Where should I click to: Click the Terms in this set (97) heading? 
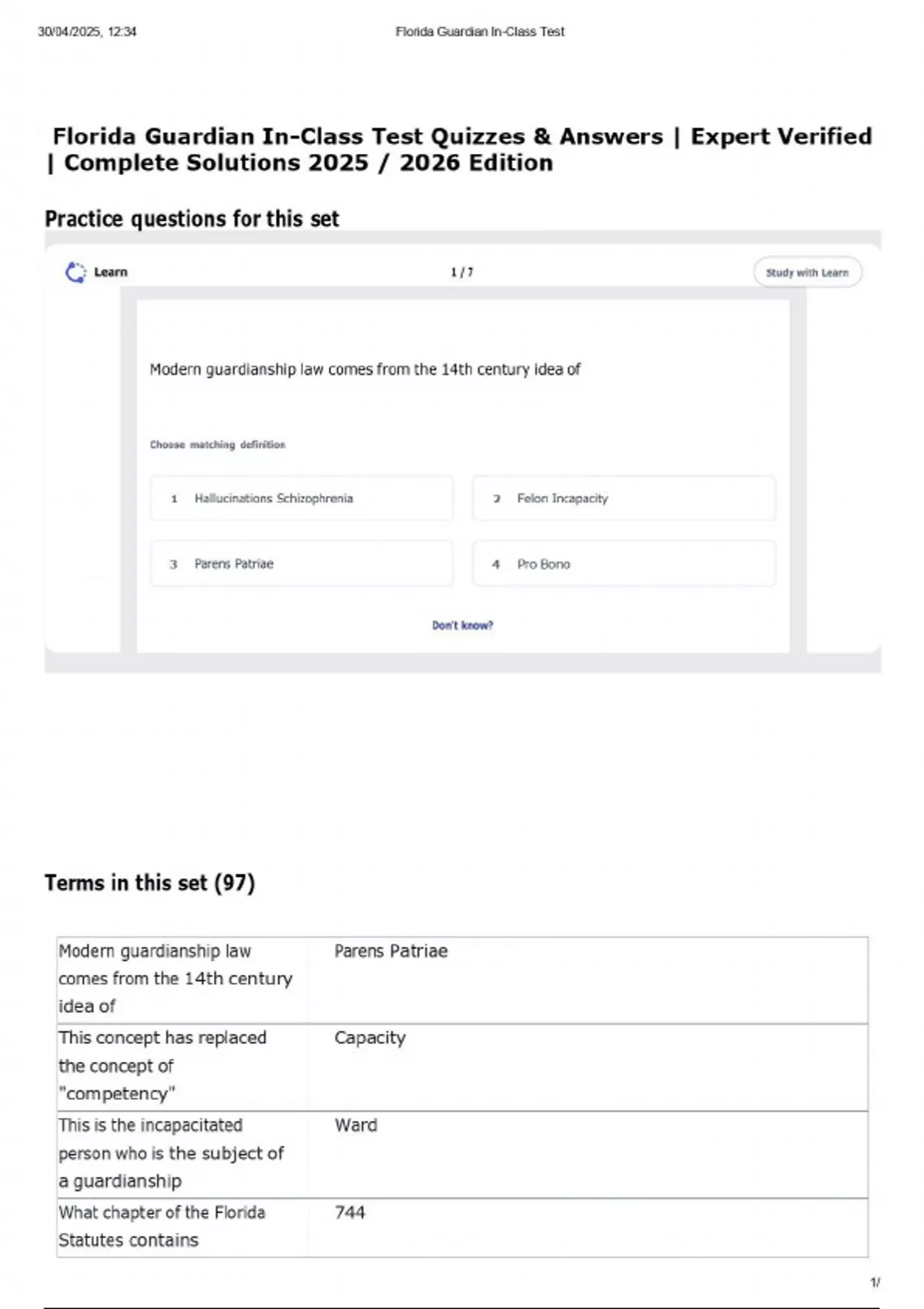[149, 882]
